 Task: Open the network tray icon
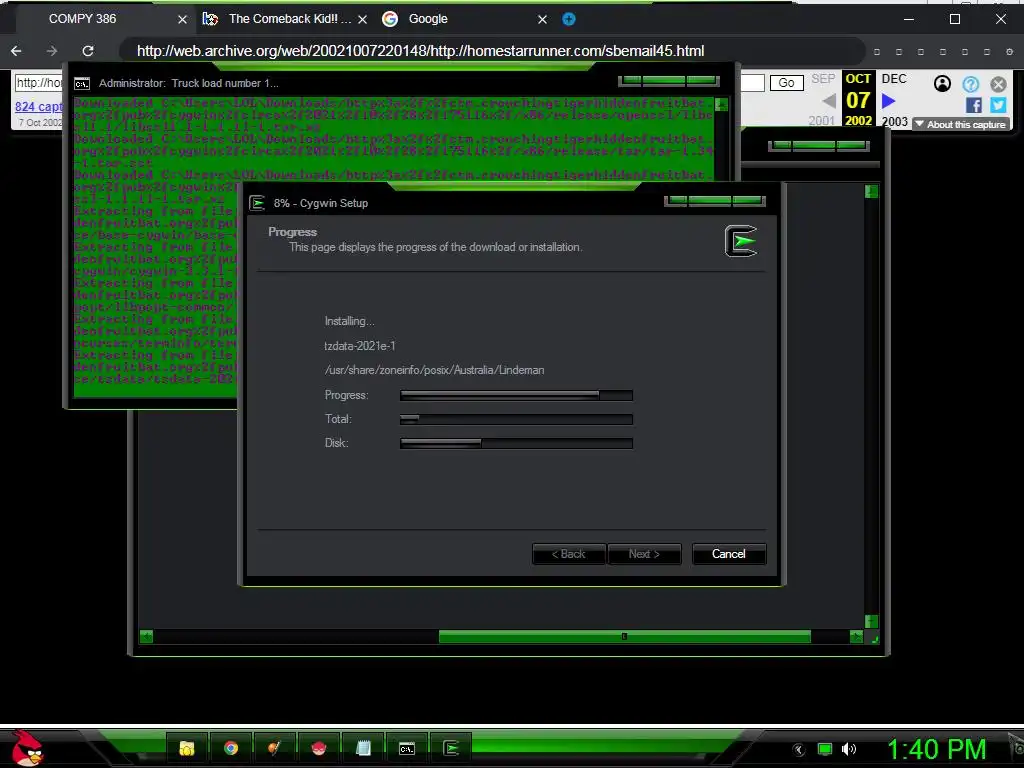tap(825, 750)
